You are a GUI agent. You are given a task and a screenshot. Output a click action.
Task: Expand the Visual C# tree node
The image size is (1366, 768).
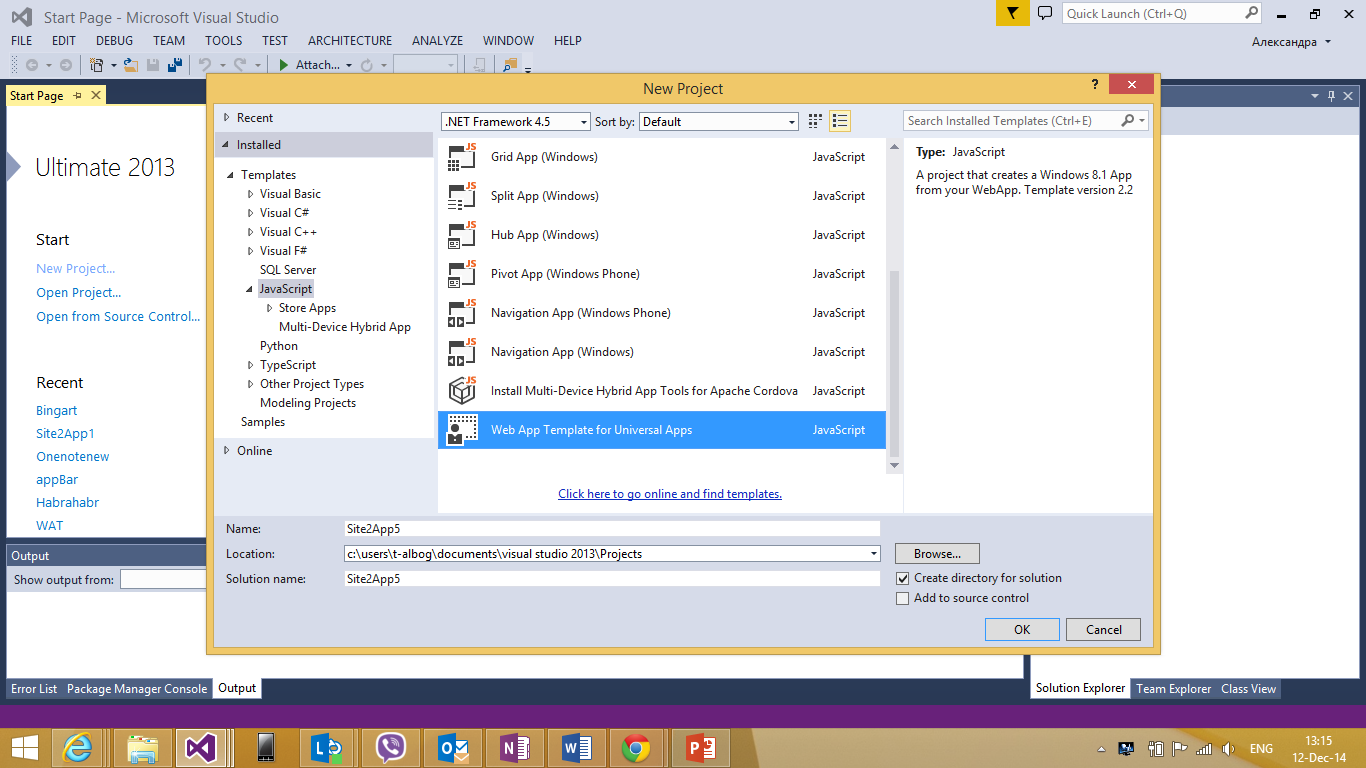pos(251,213)
